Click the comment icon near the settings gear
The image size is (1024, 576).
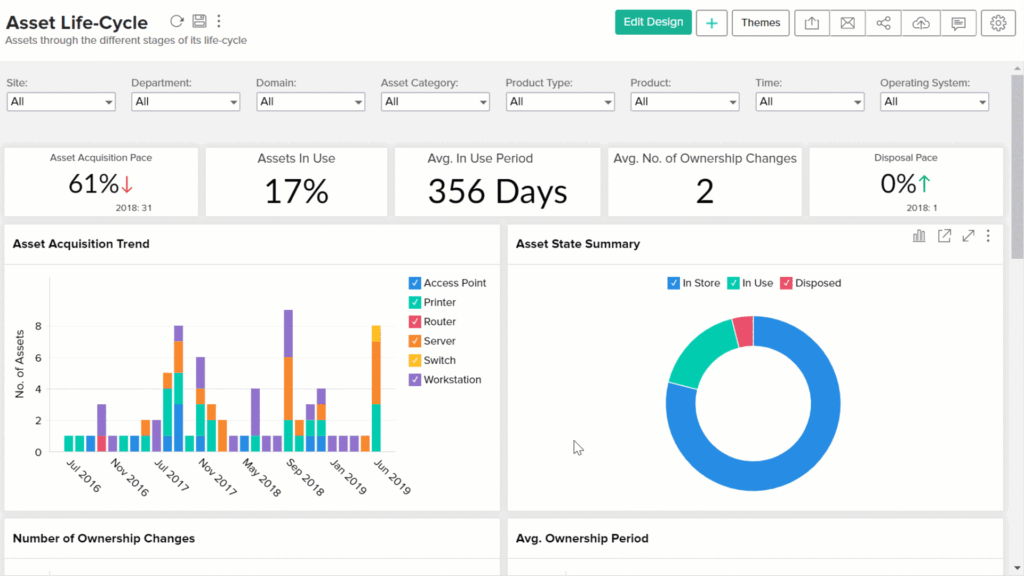pos(958,22)
